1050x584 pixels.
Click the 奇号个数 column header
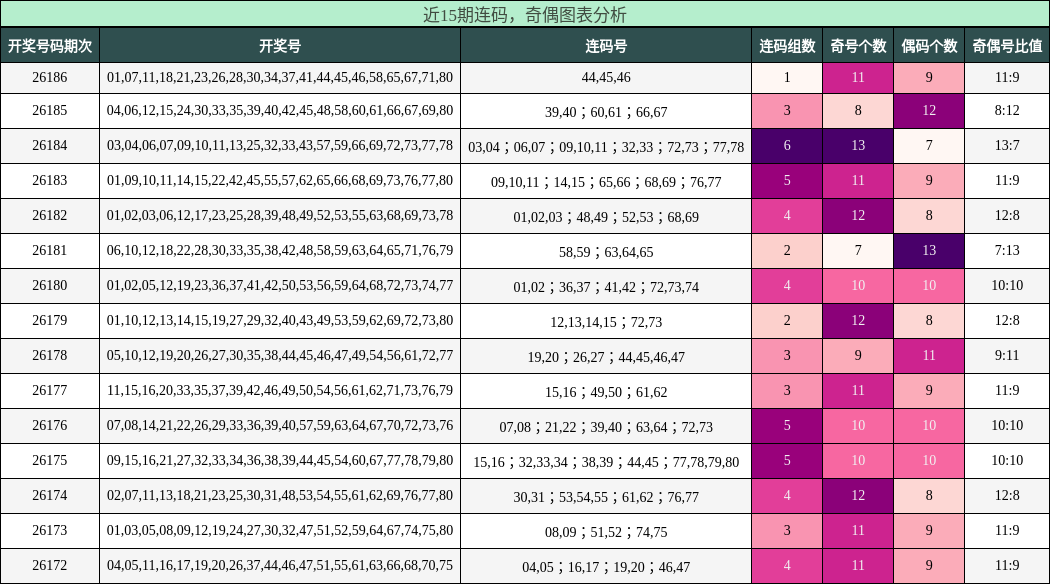[858, 46]
